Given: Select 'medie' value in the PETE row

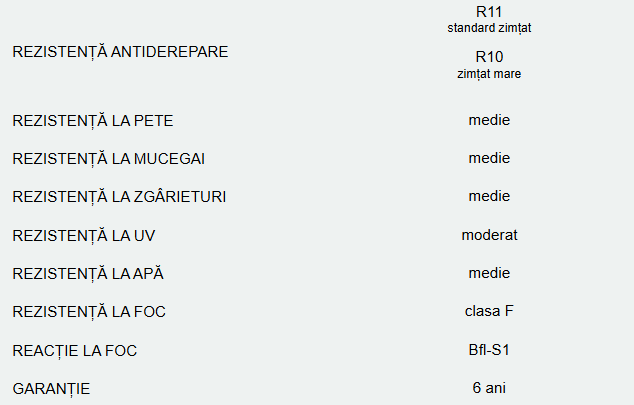Looking at the screenshot, I should pyautogui.click(x=489, y=121).
